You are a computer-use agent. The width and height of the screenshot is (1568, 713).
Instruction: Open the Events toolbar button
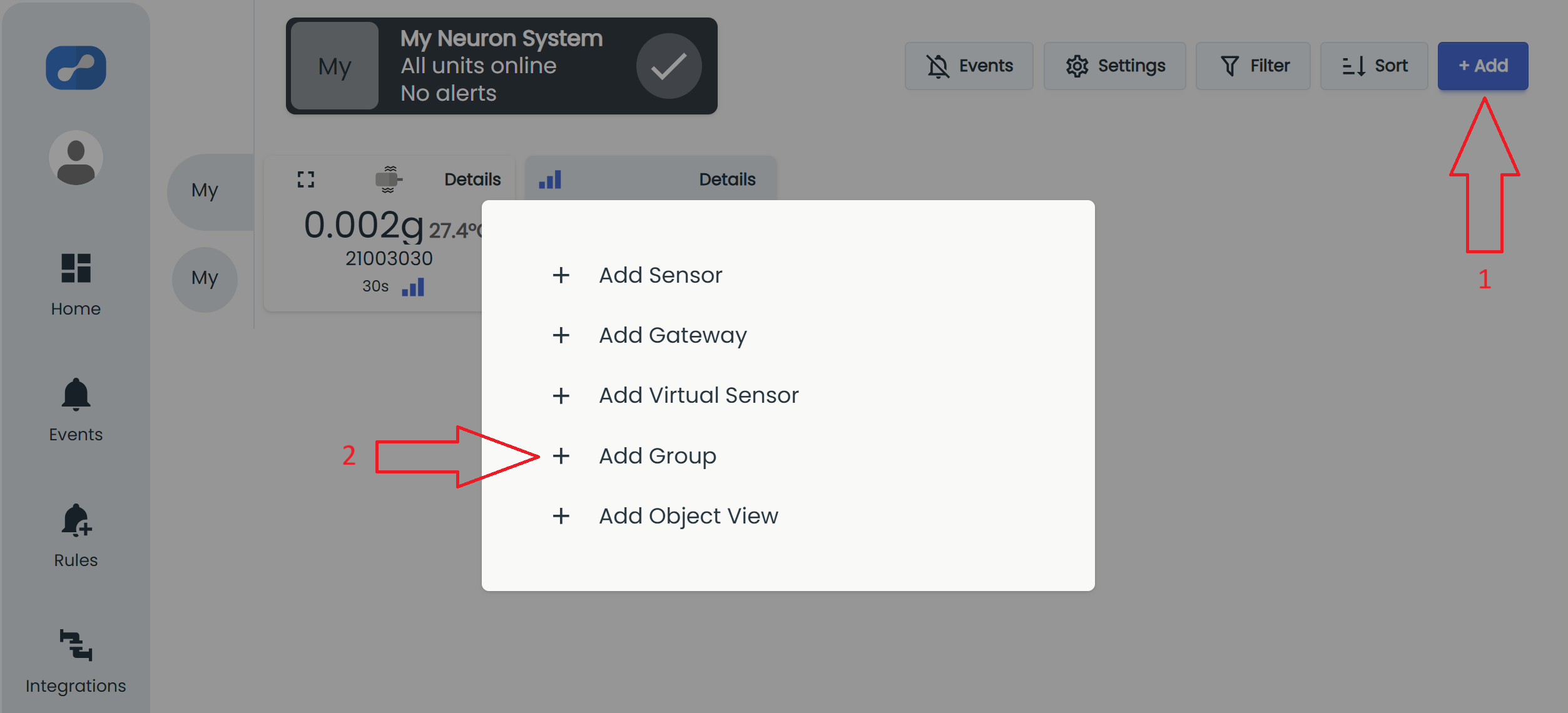coord(969,66)
